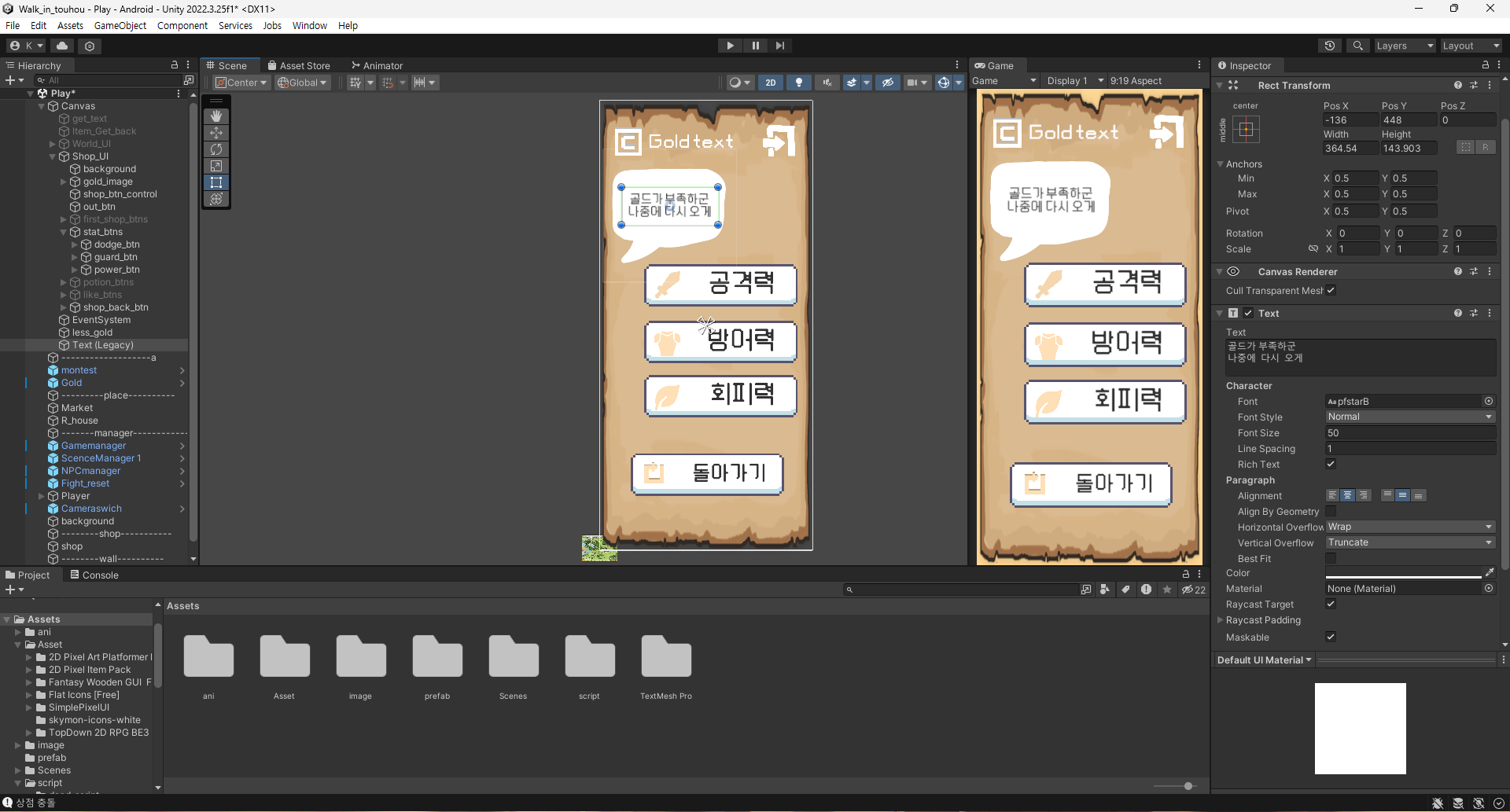1510x812 pixels.
Task: Click the Pause button in the top toolbar
Action: click(x=755, y=46)
